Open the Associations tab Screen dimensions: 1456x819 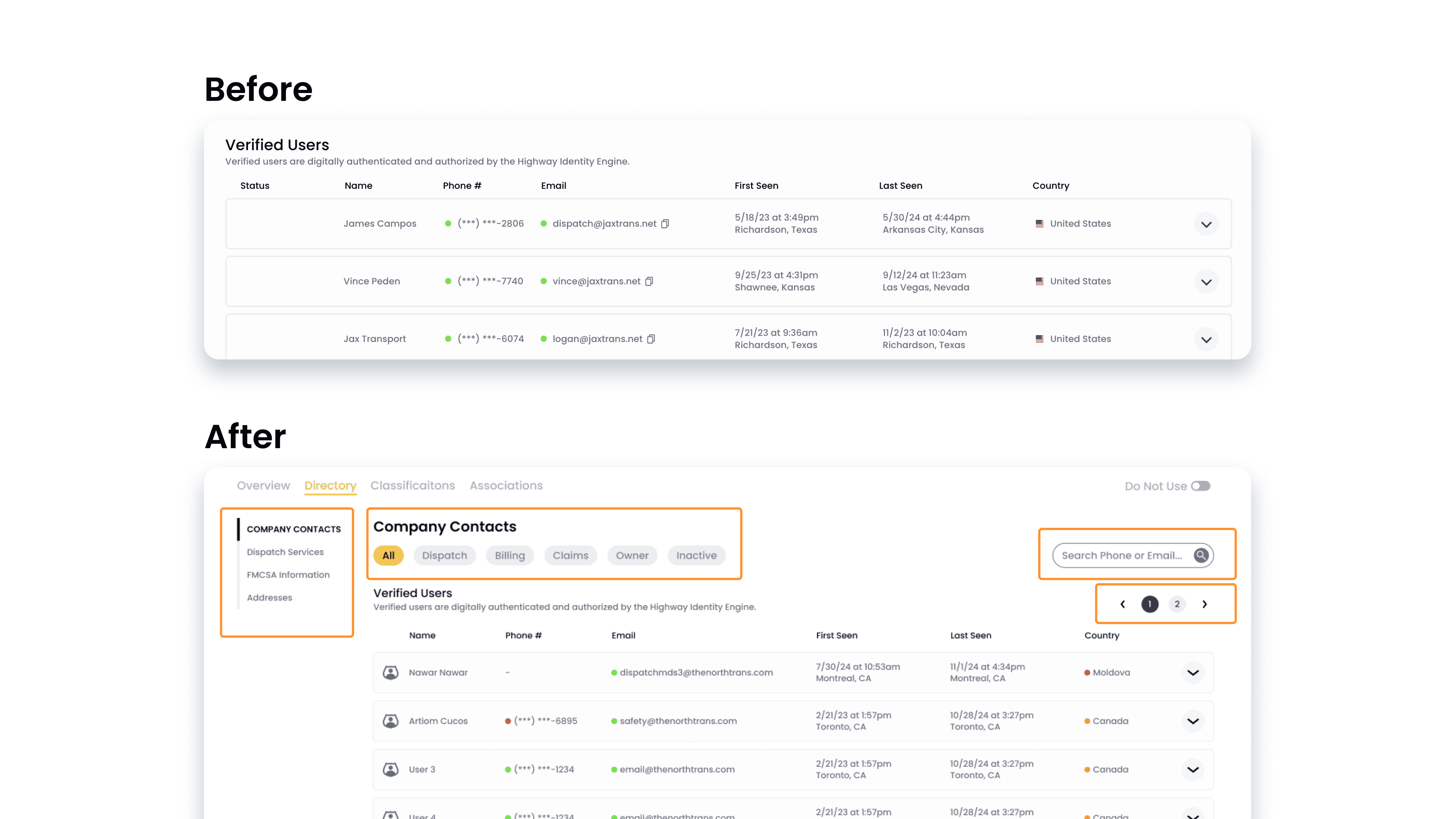click(506, 486)
